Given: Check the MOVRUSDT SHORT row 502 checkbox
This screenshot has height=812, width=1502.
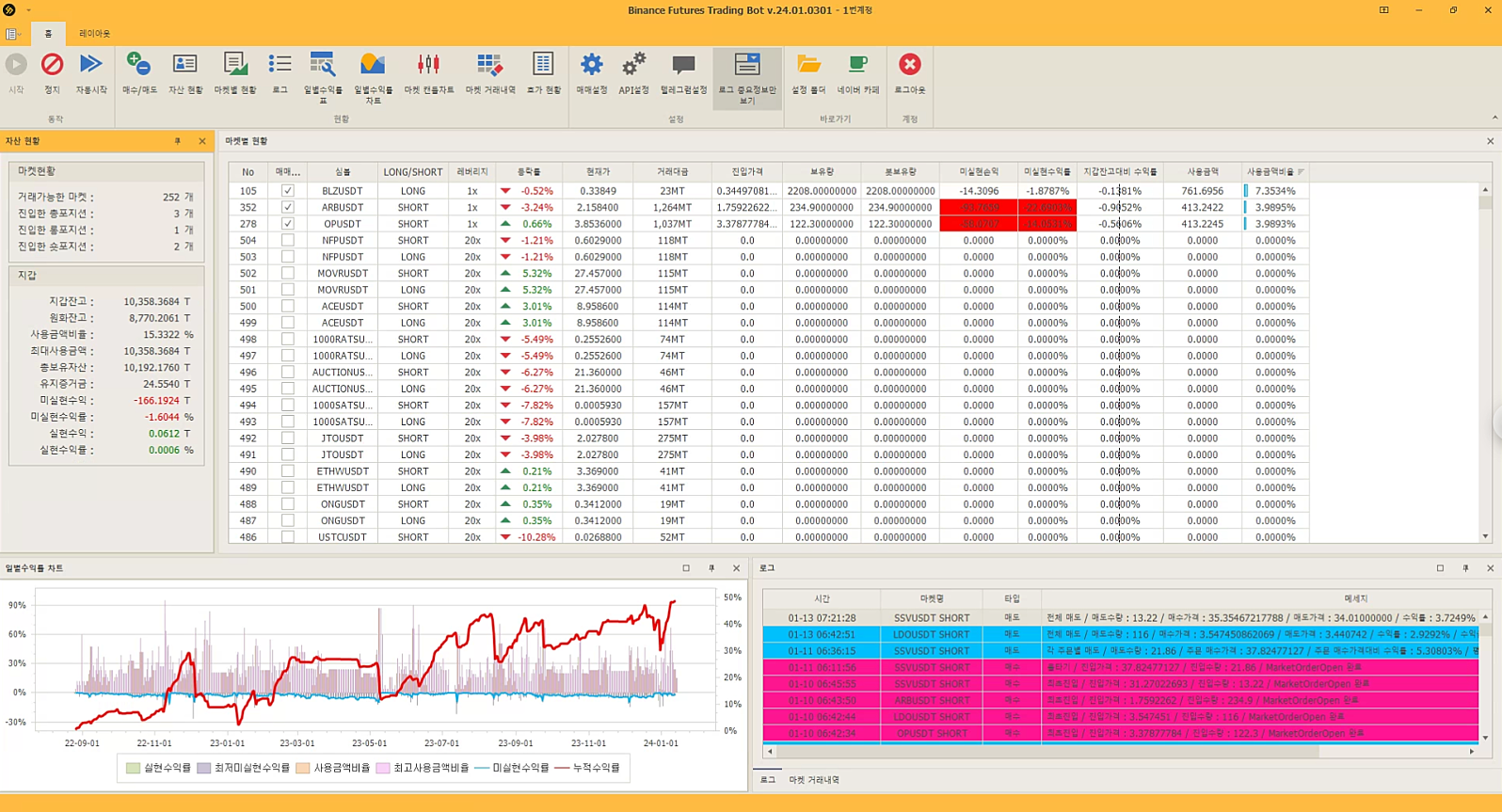Looking at the screenshot, I should coord(287,273).
